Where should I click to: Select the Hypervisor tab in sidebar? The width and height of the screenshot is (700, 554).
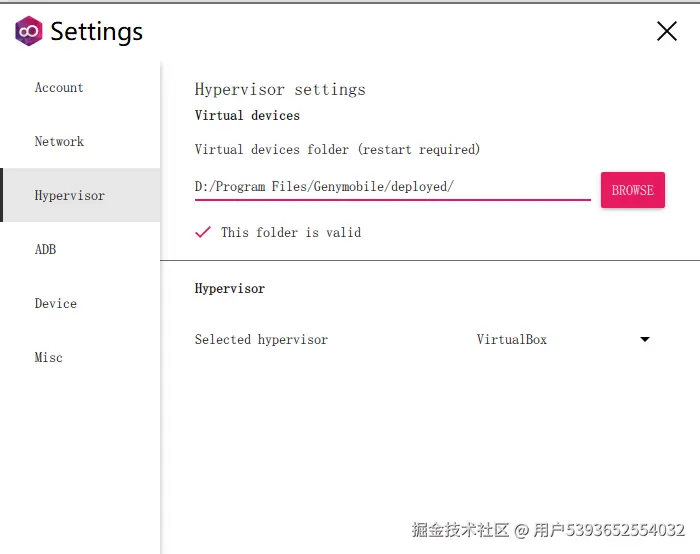(70, 196)
